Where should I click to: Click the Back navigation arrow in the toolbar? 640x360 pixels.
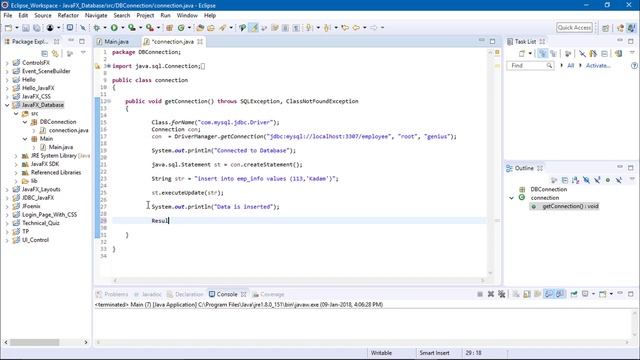click(x=356, y=28)
